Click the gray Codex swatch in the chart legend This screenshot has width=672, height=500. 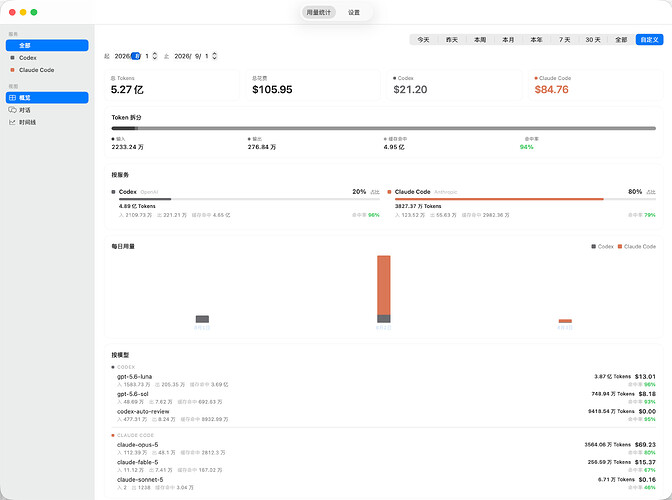[594, 246]
